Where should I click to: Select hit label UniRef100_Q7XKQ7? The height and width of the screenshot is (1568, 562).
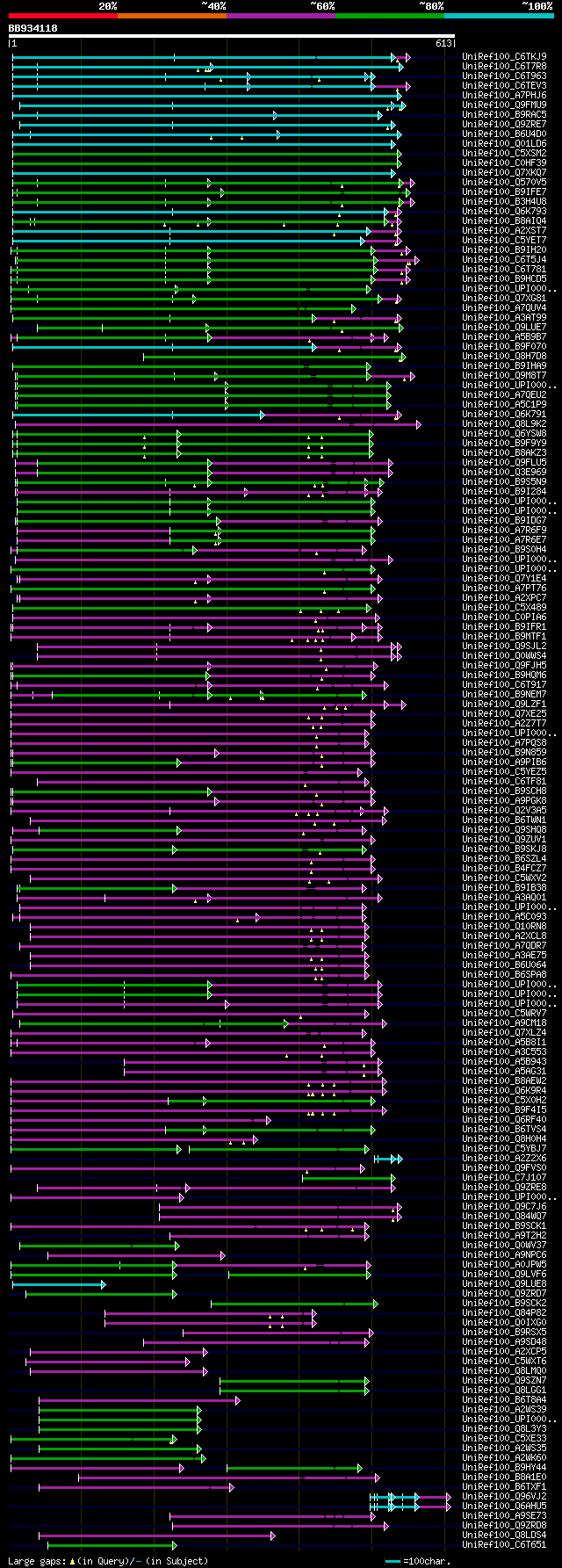click(504, 172)
